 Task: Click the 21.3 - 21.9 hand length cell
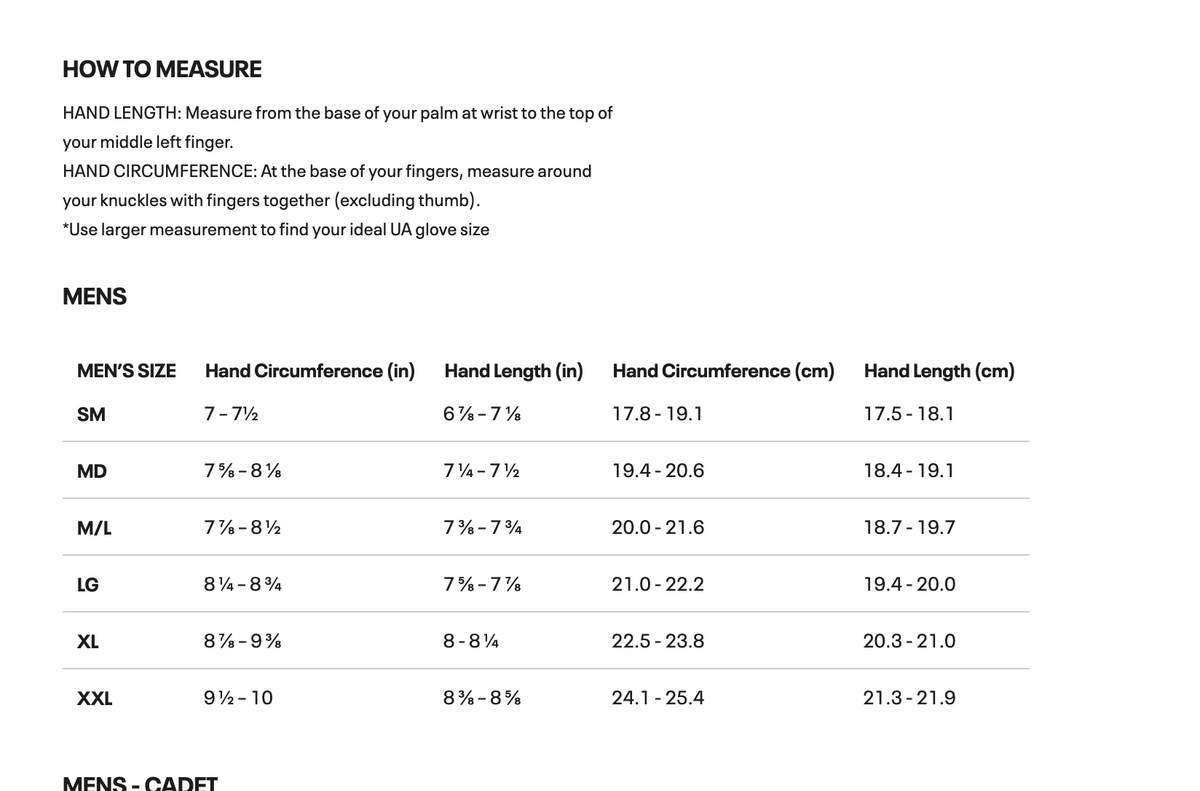tap(909, 699)
